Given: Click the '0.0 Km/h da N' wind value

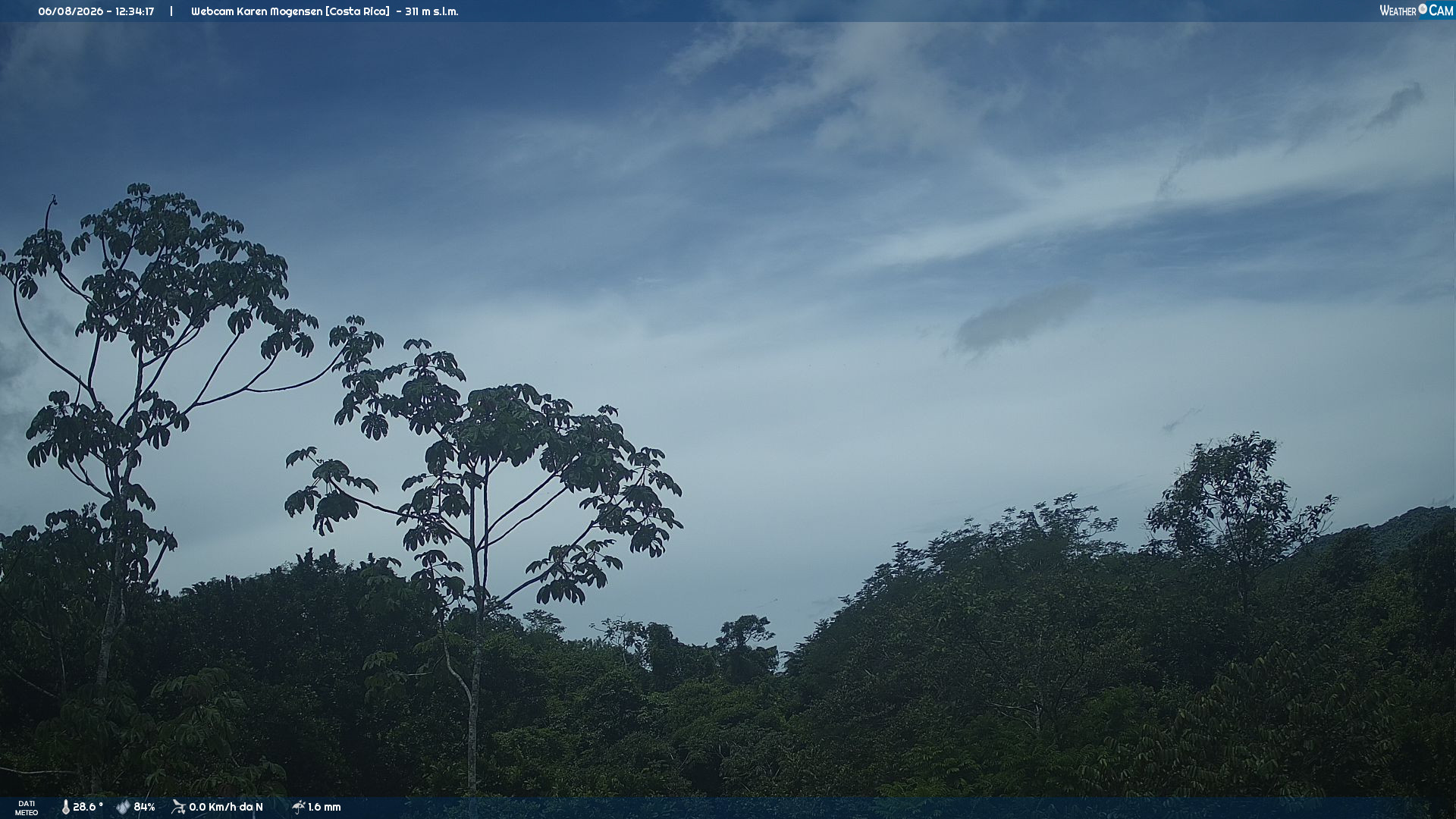Looking at the screenshot, I should point(226,807).
